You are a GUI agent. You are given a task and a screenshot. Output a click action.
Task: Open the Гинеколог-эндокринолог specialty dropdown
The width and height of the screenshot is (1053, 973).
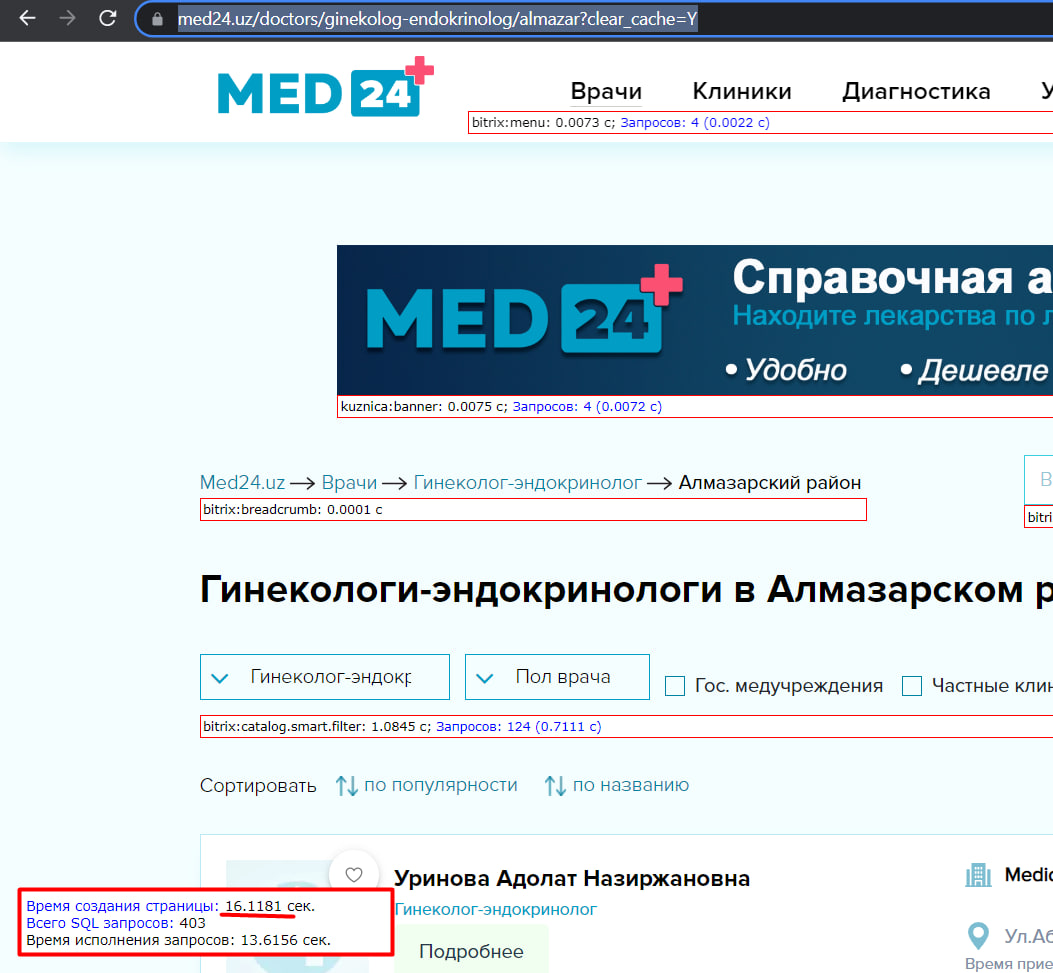pyautogui.click(x=325, y=677)
